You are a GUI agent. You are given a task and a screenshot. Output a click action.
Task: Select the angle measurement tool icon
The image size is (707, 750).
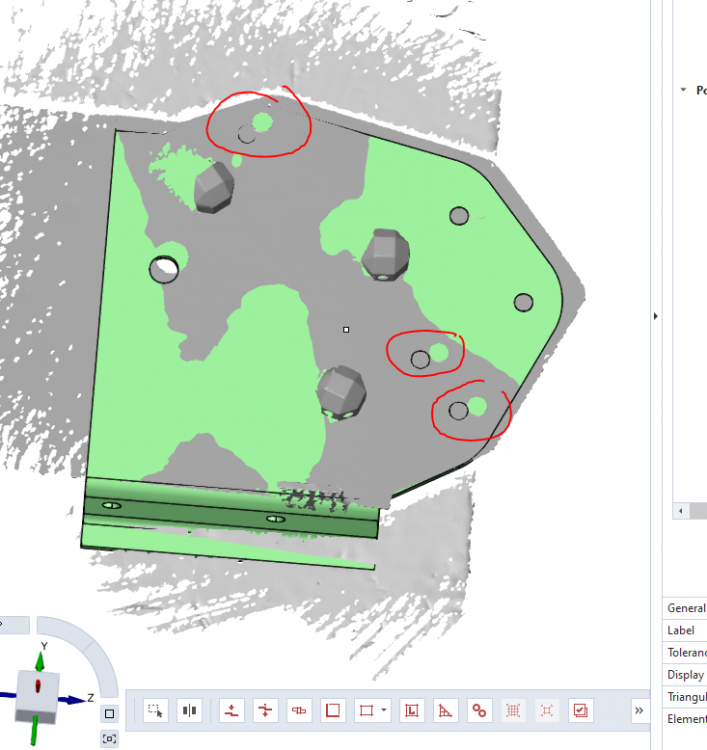446,711
